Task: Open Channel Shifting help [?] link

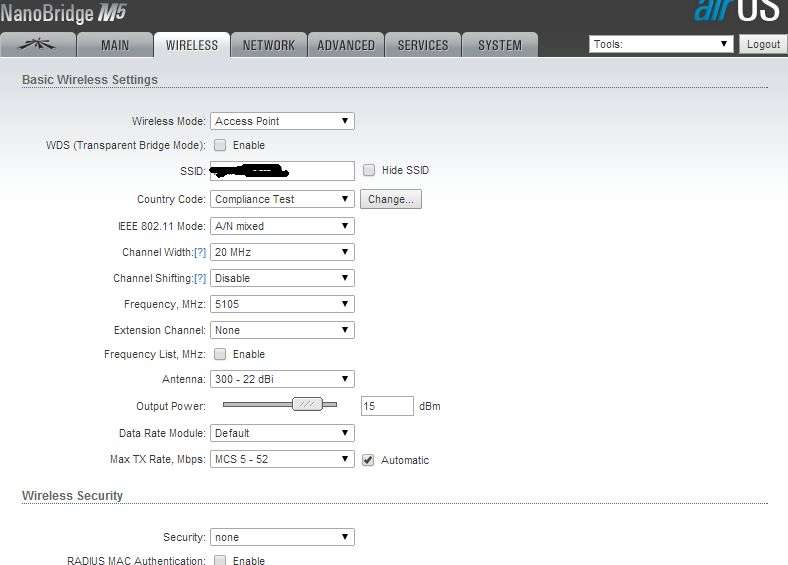Action: pyautogui.click(x=200, y=278)
